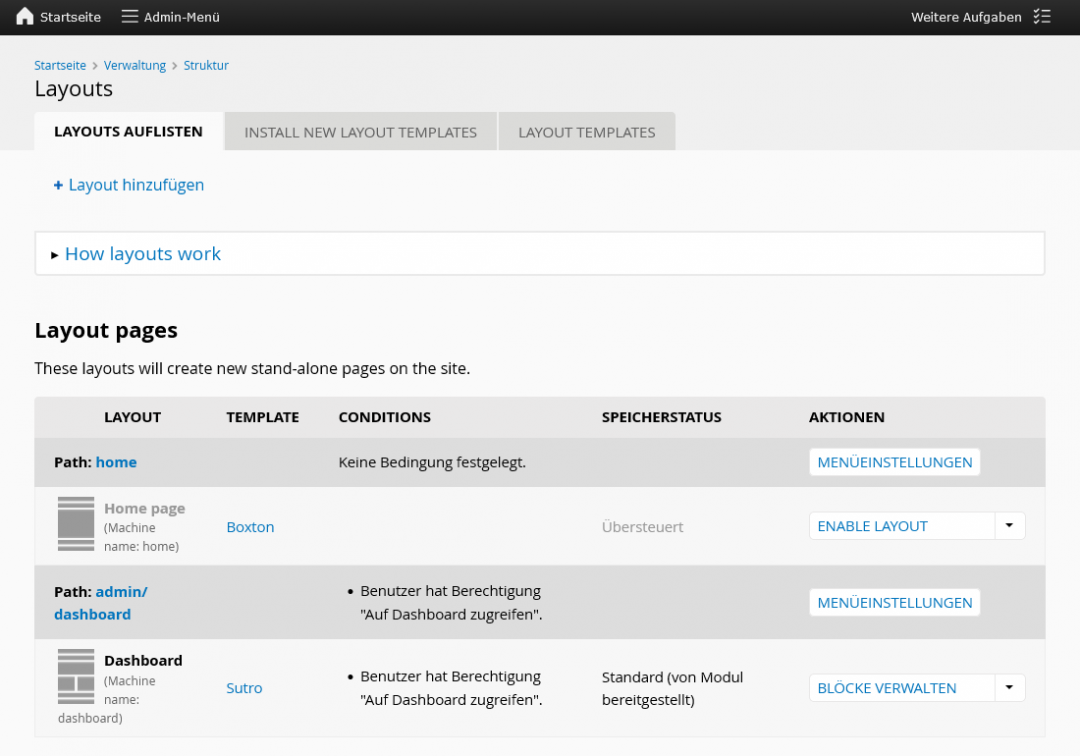Follow the Struktur breadcrumb link
The height and width of the screenshot is (756, 1080).
click(206, 65)
